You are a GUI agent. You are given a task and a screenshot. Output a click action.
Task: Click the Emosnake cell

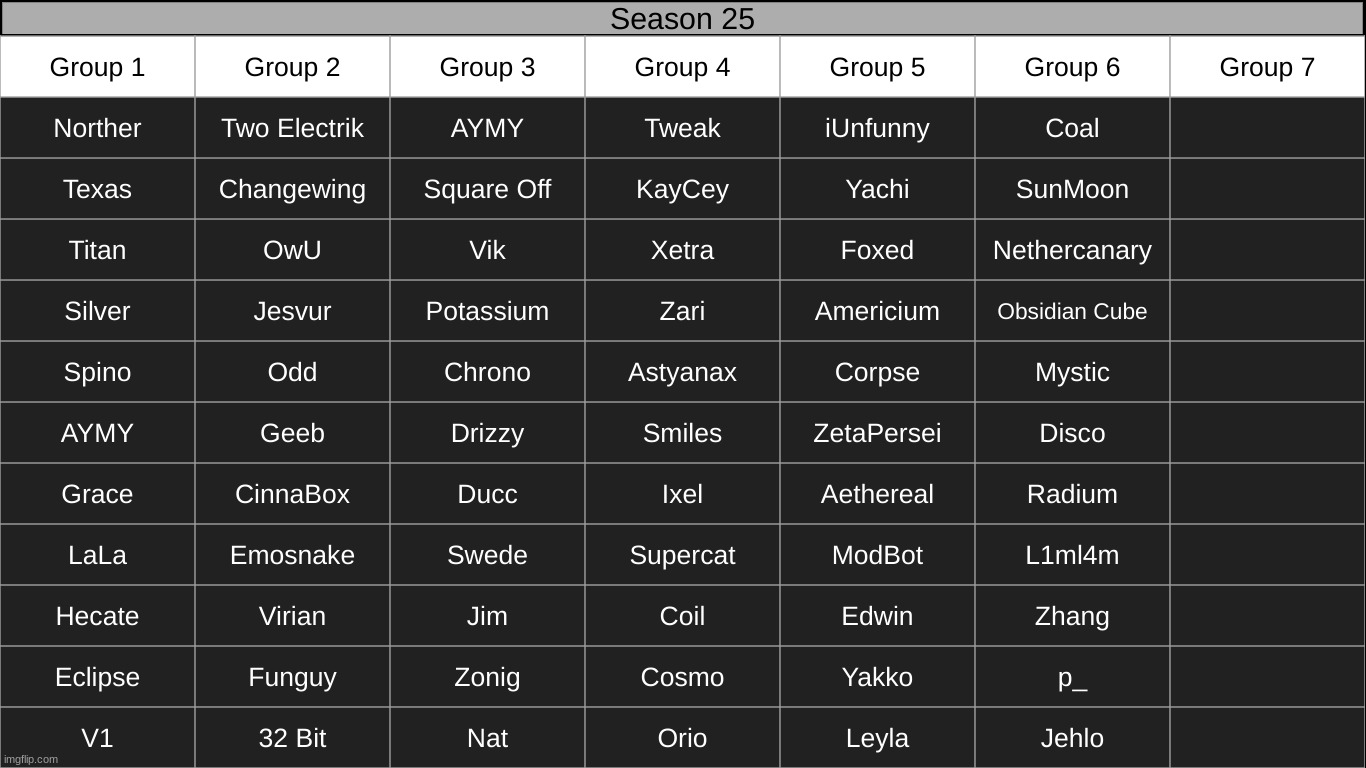click(292, 555)
